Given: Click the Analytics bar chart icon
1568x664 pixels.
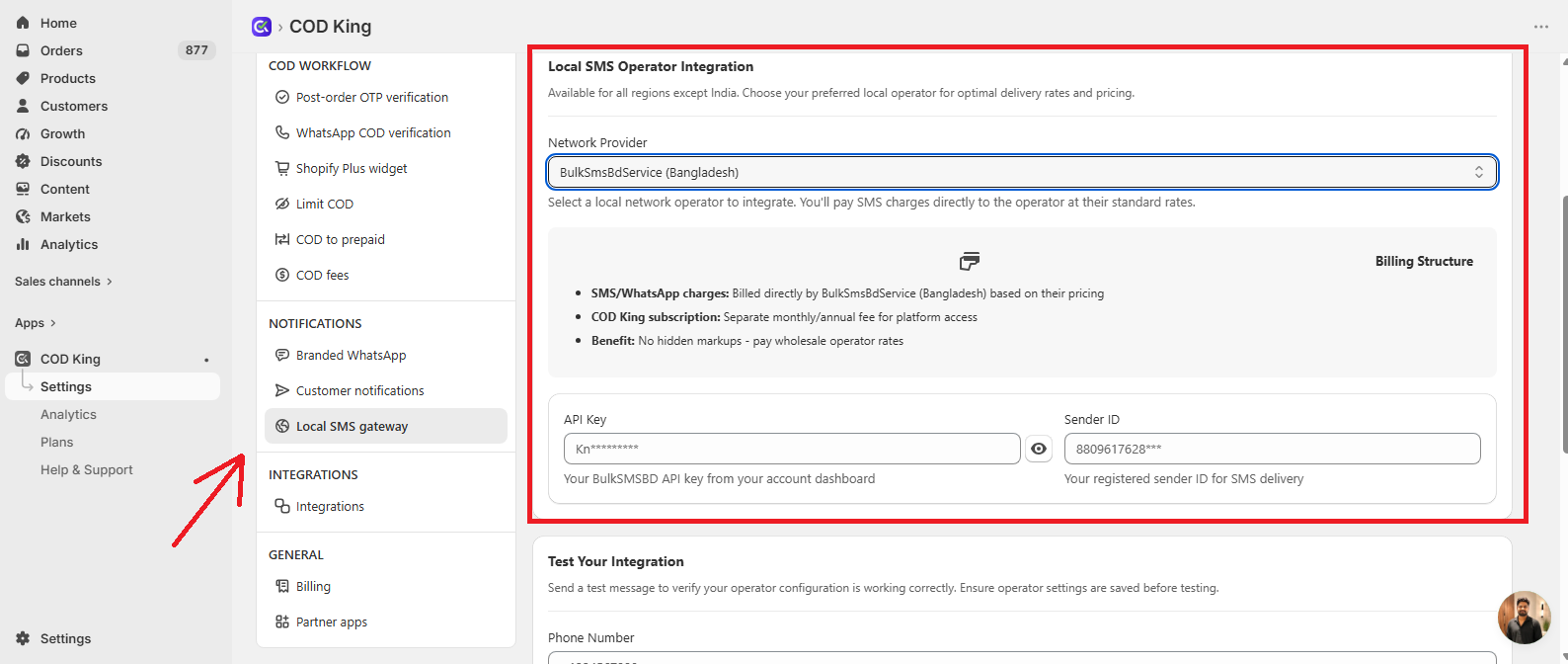Looking at the screenshot, I should tap(23, 244).
